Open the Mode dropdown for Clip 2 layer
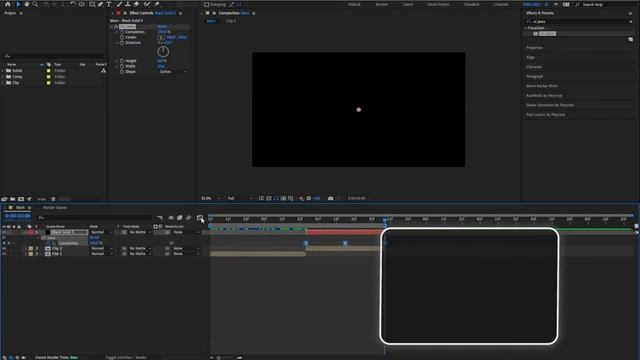 coord(102,248)
